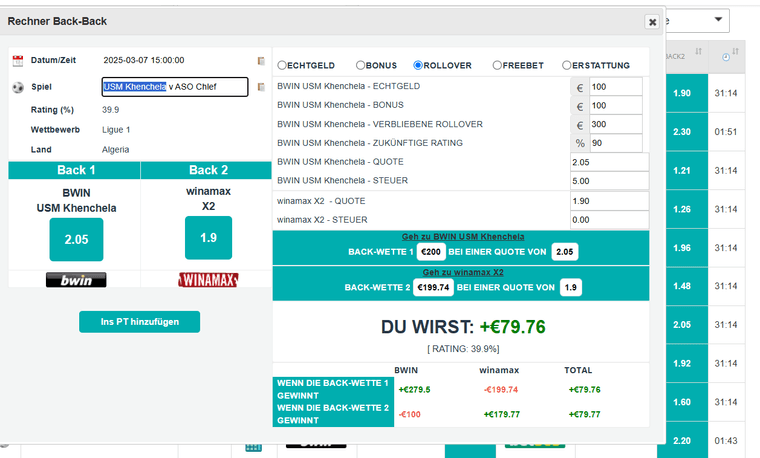This screenshot has height=458, width=760.
Task: Close the Rechner Back-Back dialog
Action: coord(652,22)
